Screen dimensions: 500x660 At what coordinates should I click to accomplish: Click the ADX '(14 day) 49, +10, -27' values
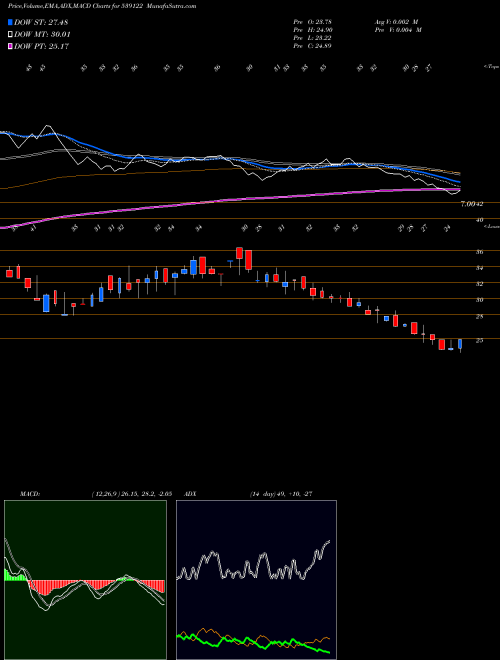point(281,494)
